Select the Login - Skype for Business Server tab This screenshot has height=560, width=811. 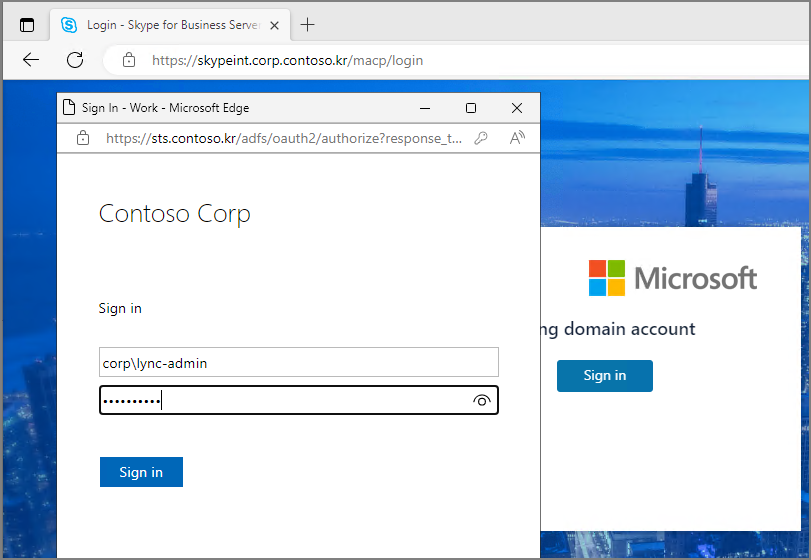coord(171,25)
